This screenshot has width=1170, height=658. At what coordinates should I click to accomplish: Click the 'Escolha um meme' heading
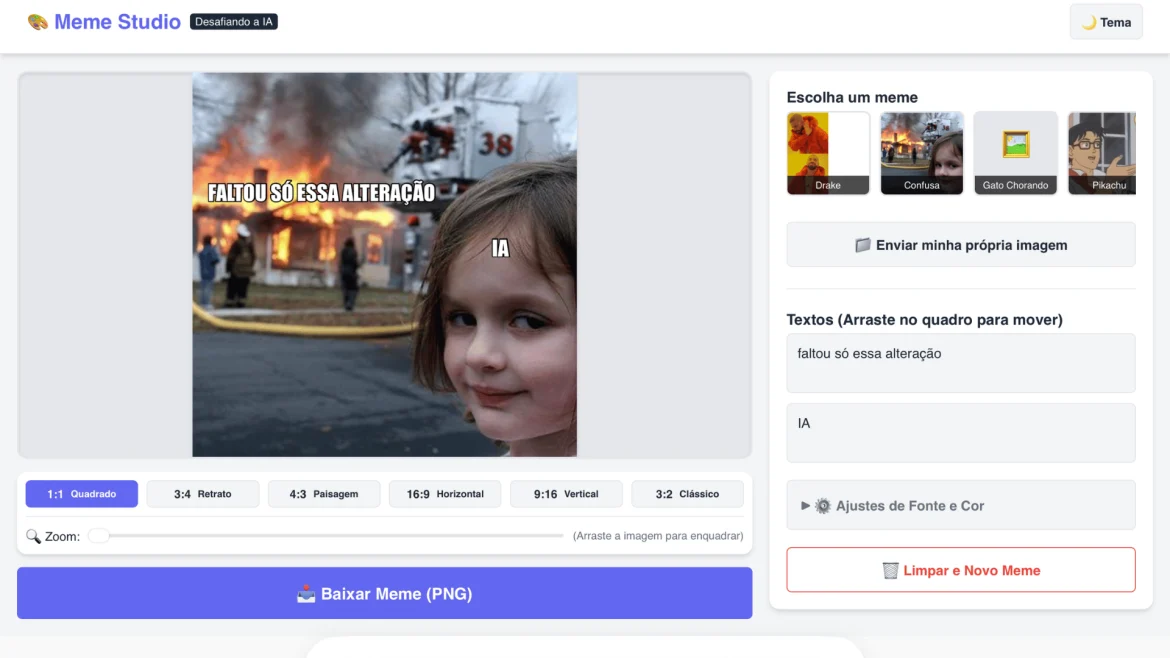click(852, 97)
